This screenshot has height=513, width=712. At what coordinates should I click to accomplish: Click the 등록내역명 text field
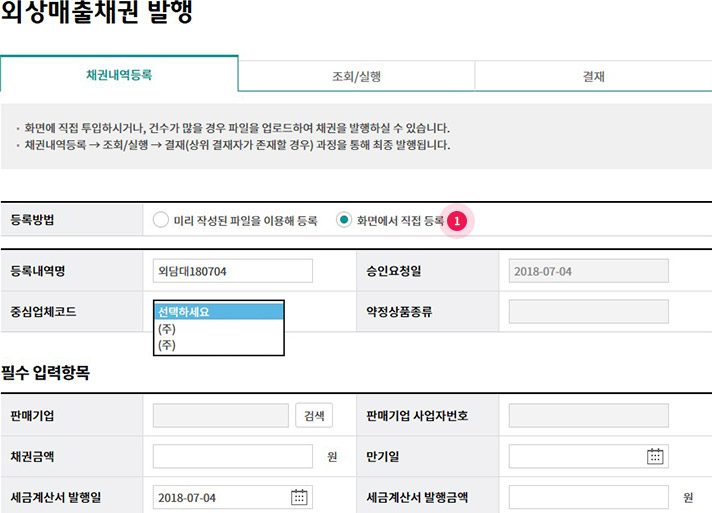(233, 271)
